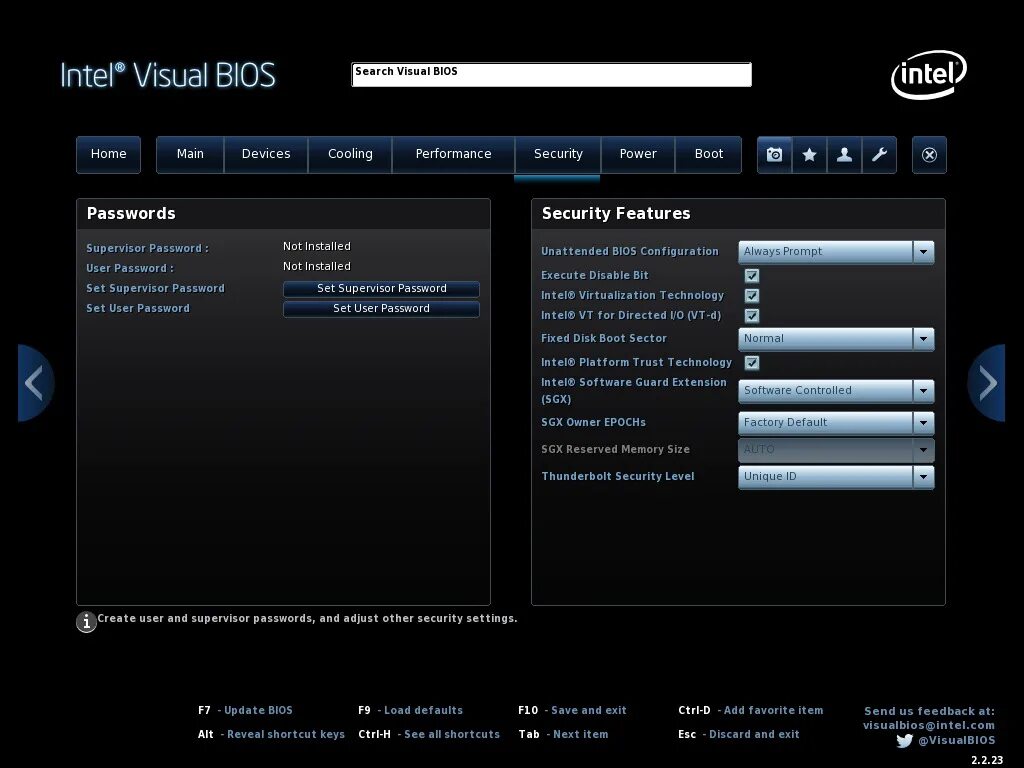Click the user profile icon
The width and height of the screenshot is (1024, 768).
coord(844,155)
